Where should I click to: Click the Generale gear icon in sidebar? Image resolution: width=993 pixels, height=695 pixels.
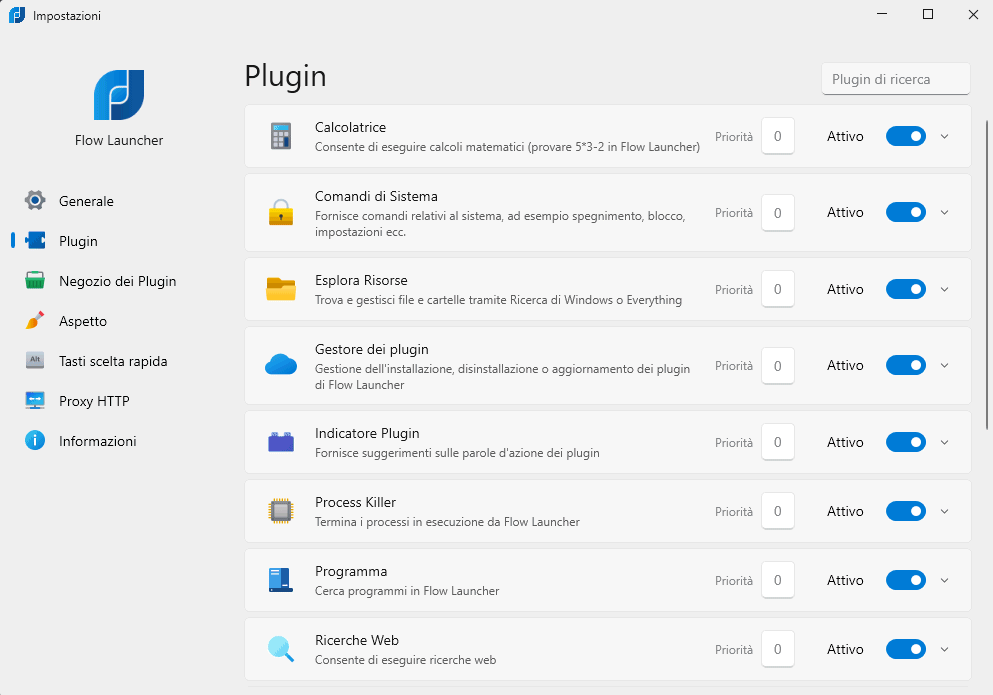(35, 201)
